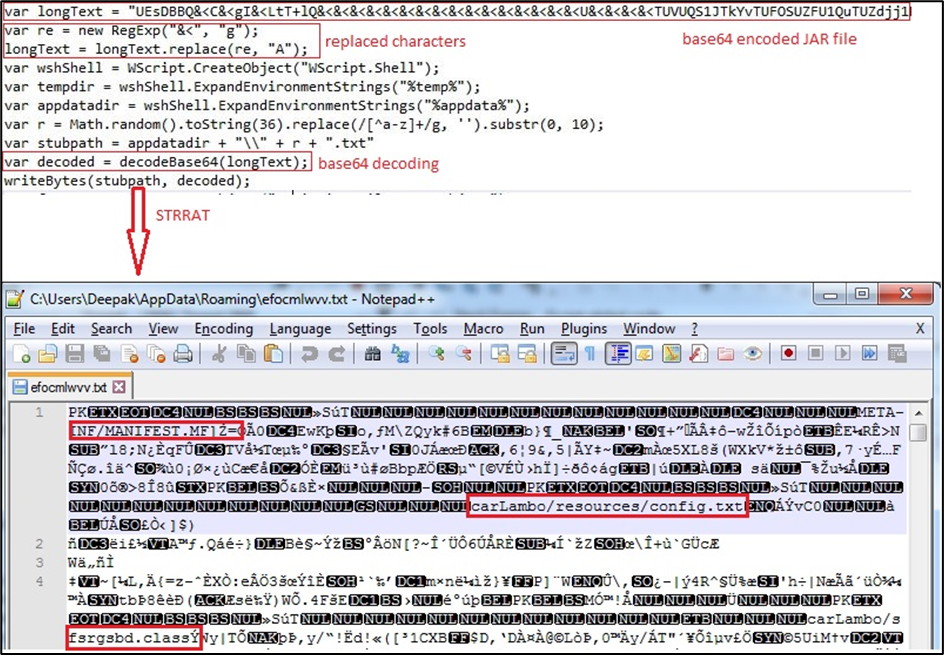This screenshot has height=655, width=944.
Task: Click the editor vertical scrollbar thumb
Action: pyautogui.click(x=918, y=433)
